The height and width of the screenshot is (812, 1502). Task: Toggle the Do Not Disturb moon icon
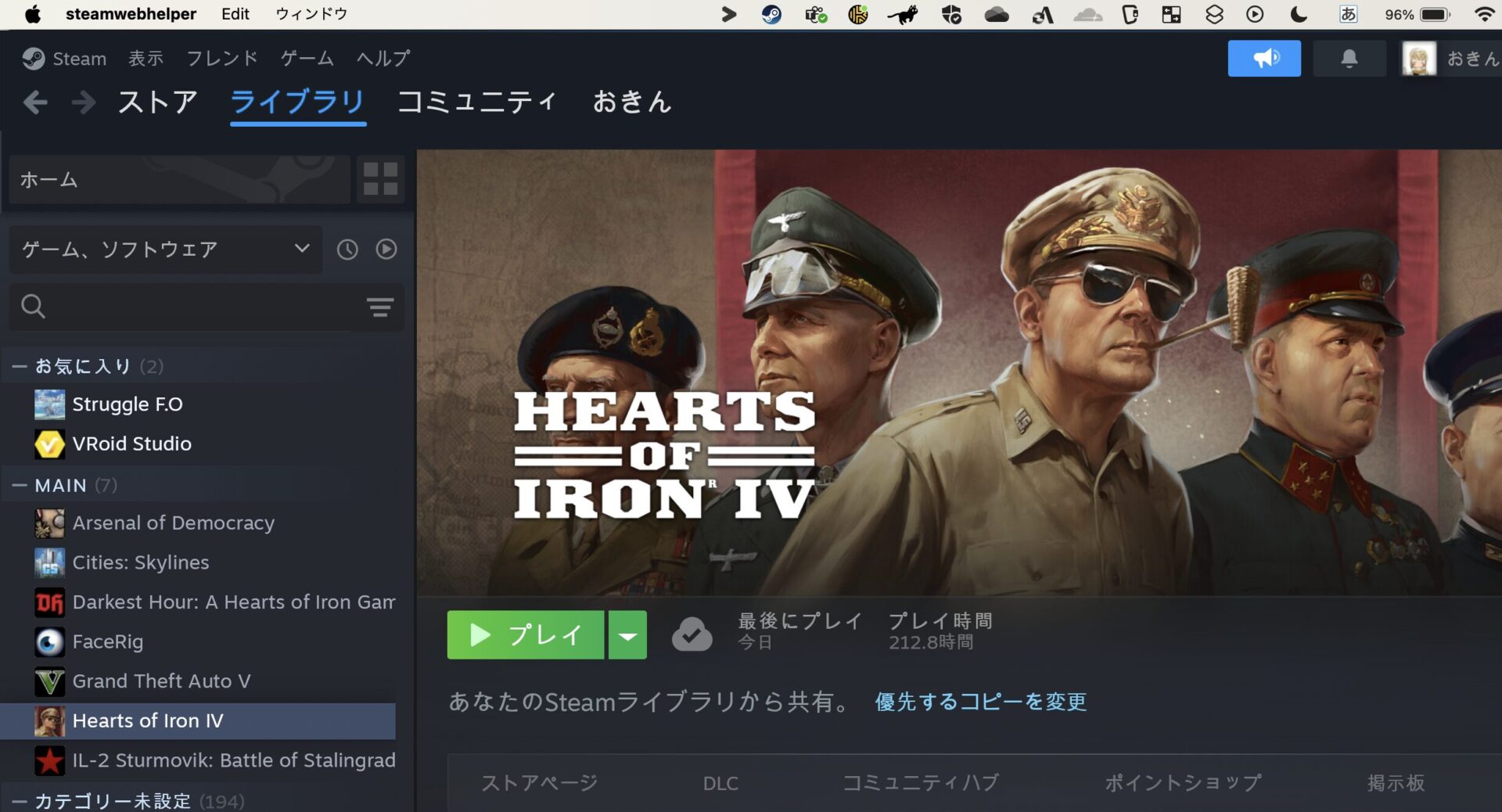(1299, 14)
